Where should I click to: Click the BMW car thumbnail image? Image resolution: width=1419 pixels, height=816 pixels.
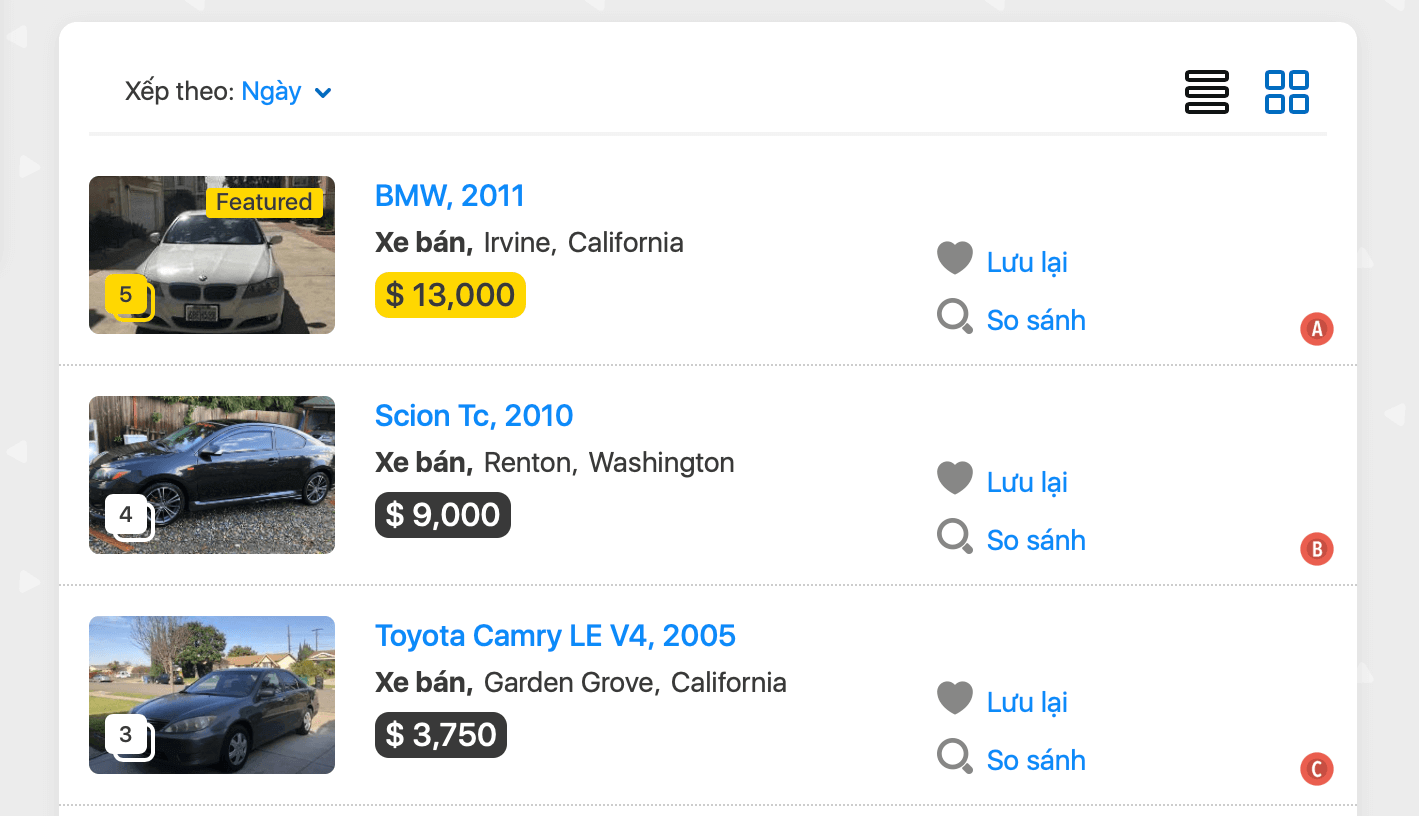point(212,255)
